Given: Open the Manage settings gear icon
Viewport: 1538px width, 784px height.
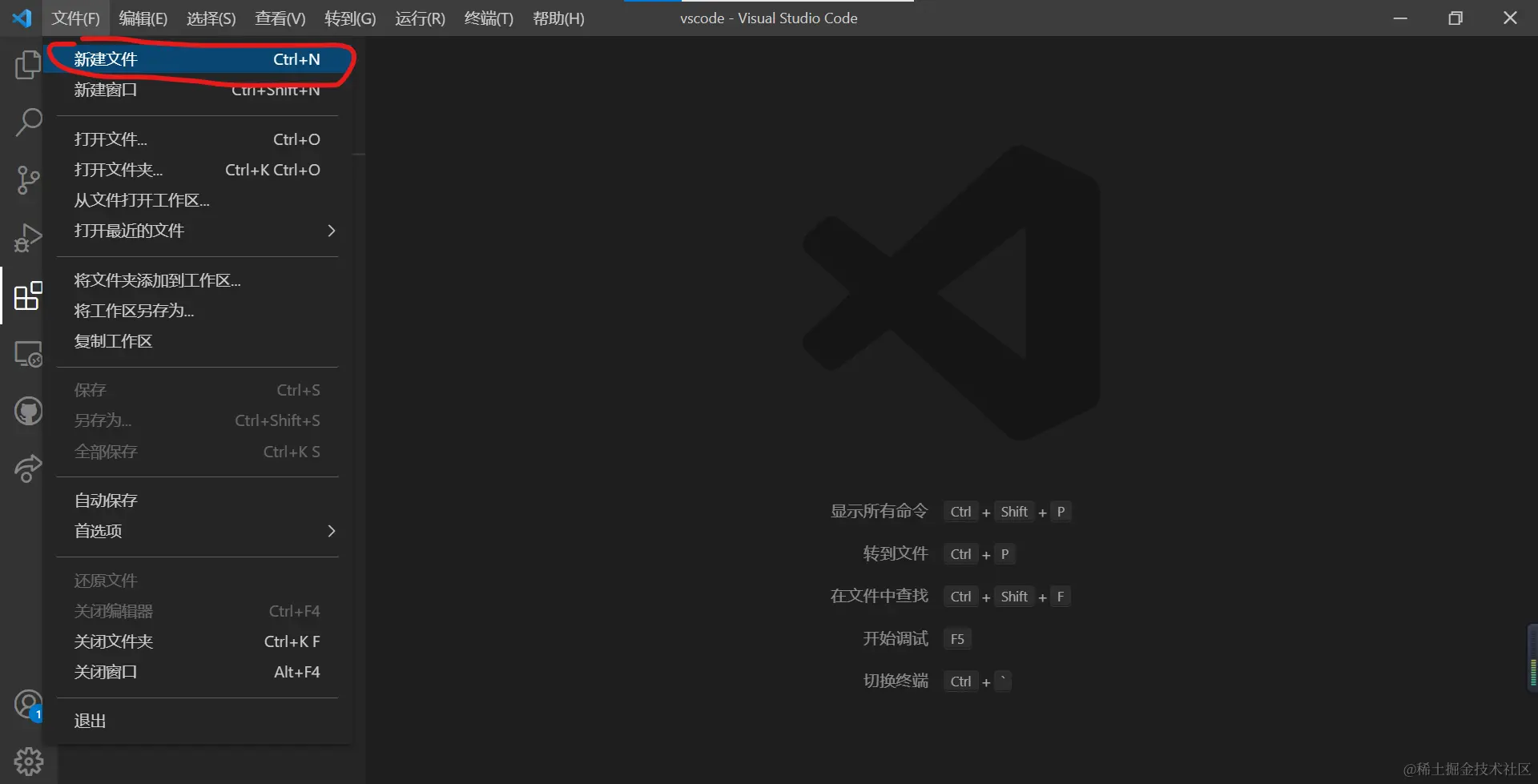Looking at the screenshot, I should click(x=28, y=760).
